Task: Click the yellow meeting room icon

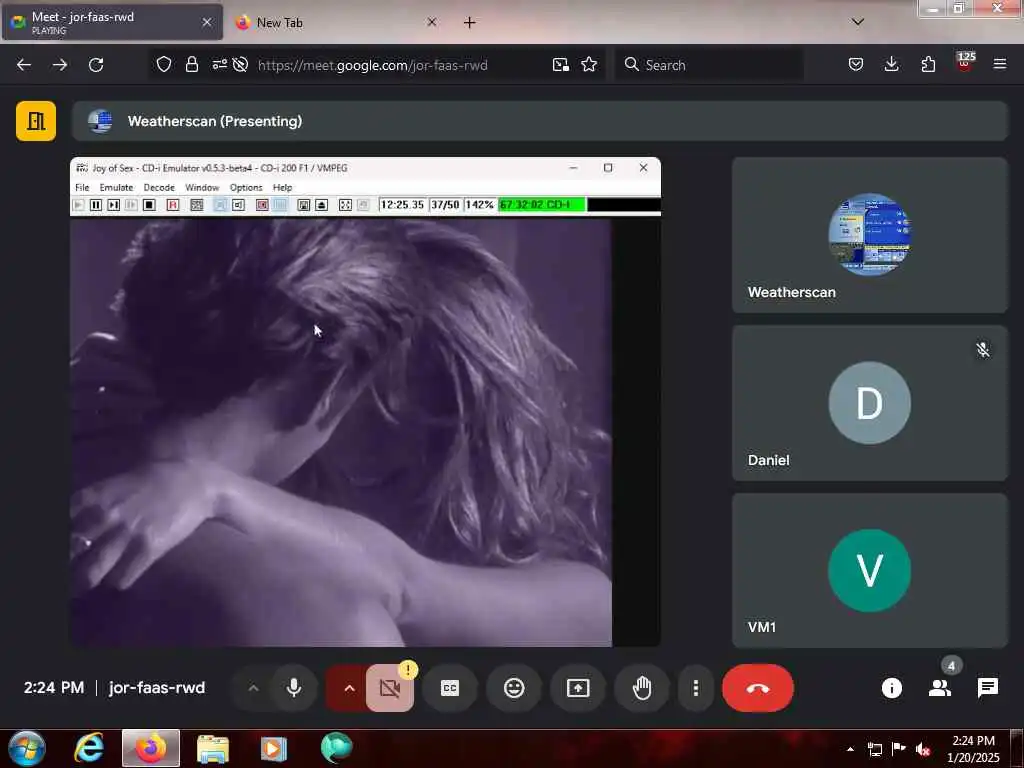Action: pyautogui.click(x=36, y=121)
